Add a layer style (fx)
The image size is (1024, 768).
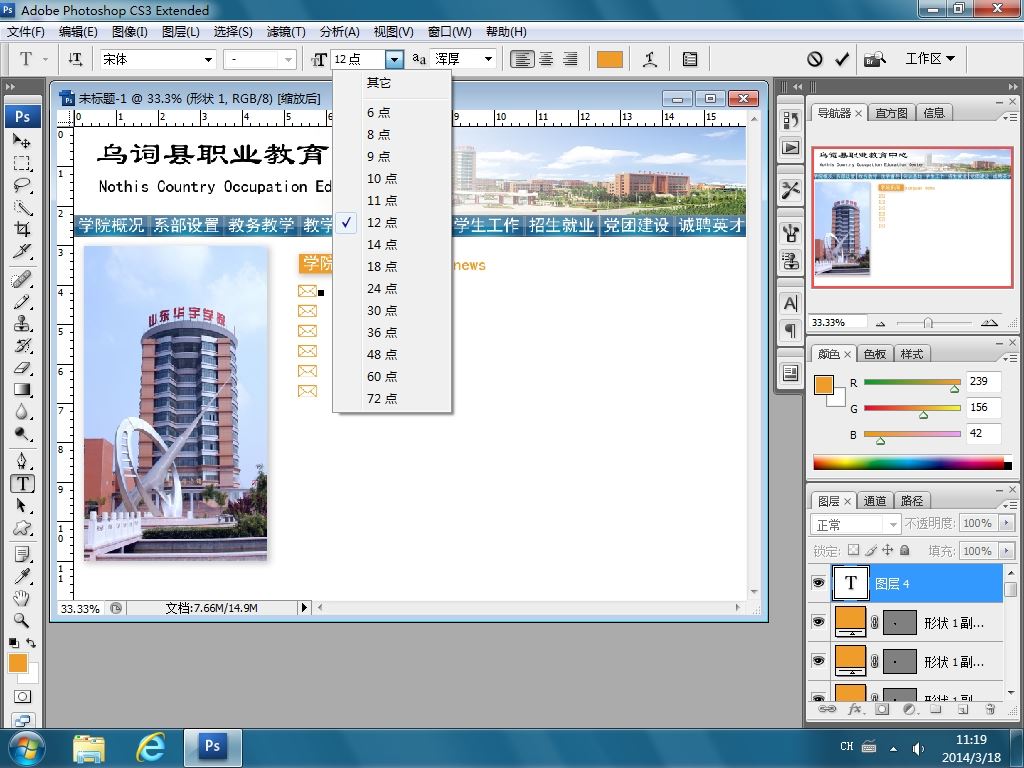[854, 709]
